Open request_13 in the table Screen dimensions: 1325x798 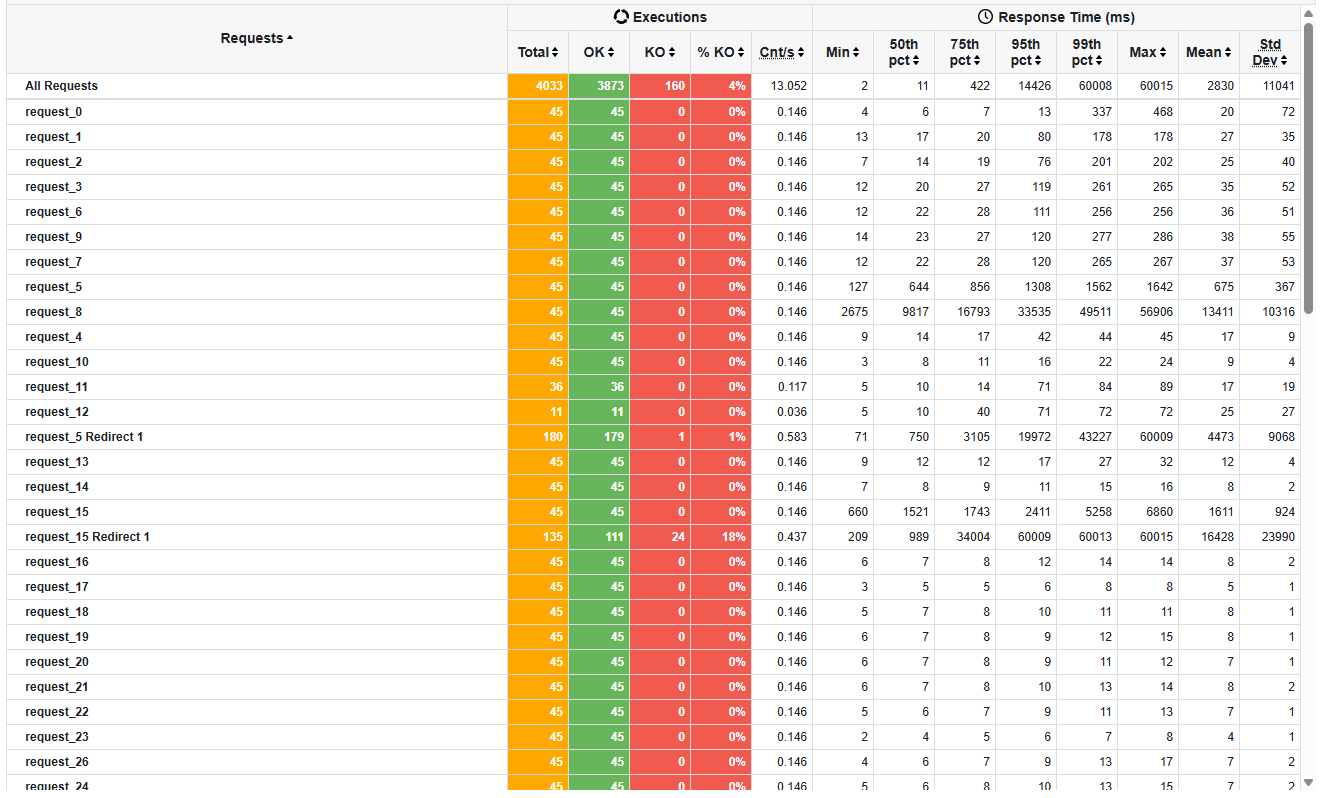[57, 462]
